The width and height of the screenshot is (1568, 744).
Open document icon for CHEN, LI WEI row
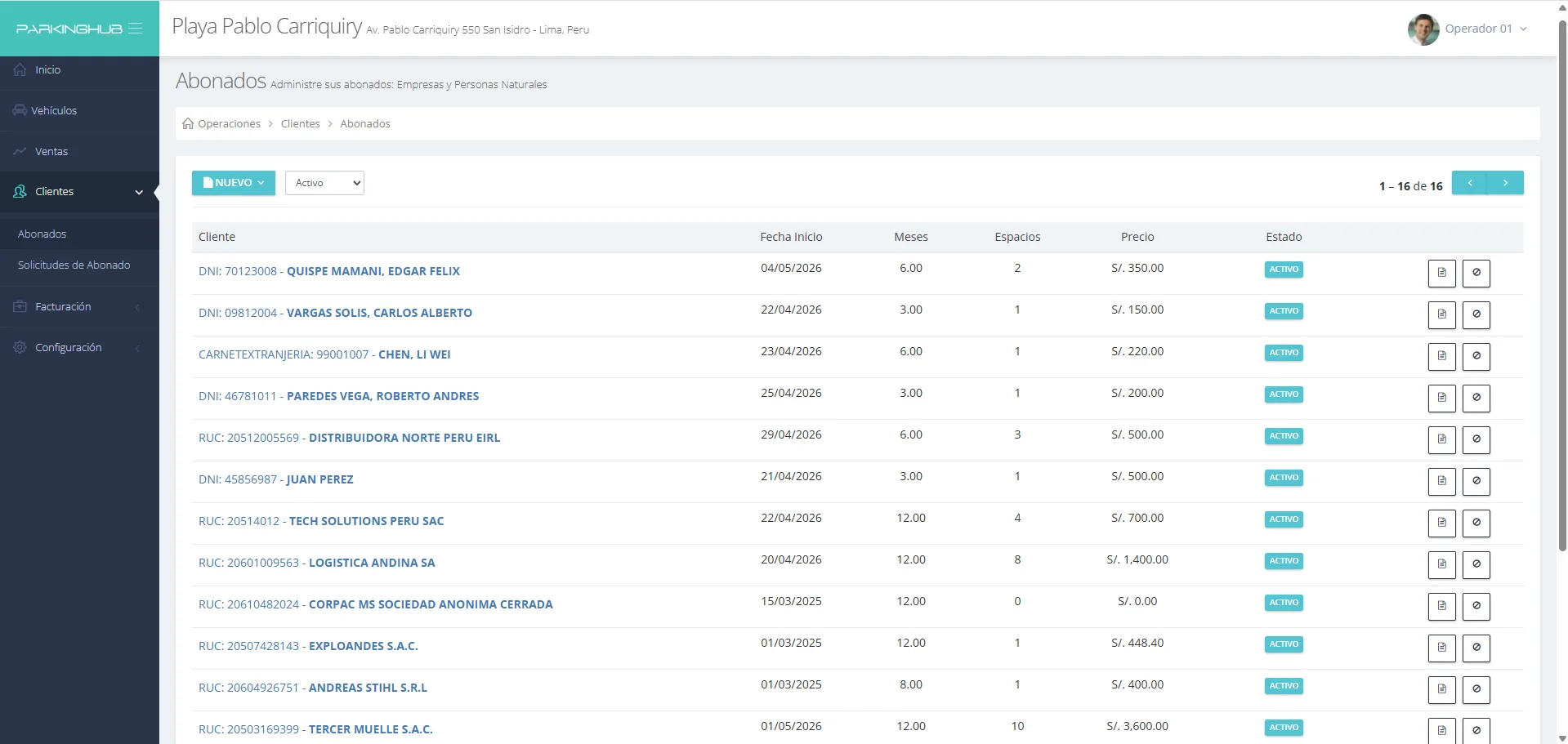pyautogui.click(x=1441, y=356)
